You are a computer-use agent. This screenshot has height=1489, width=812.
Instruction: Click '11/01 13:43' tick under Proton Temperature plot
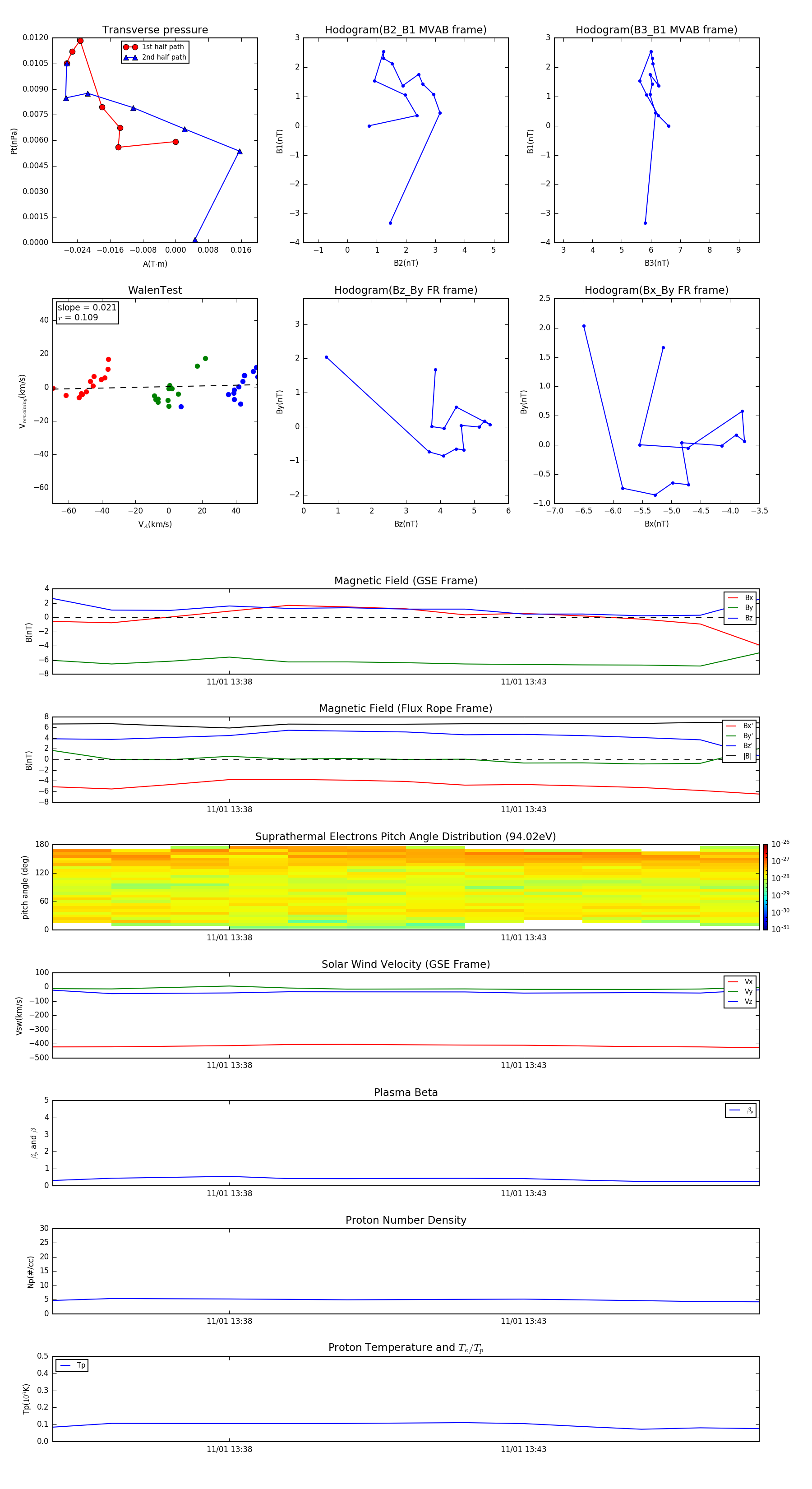(524, 1449)
